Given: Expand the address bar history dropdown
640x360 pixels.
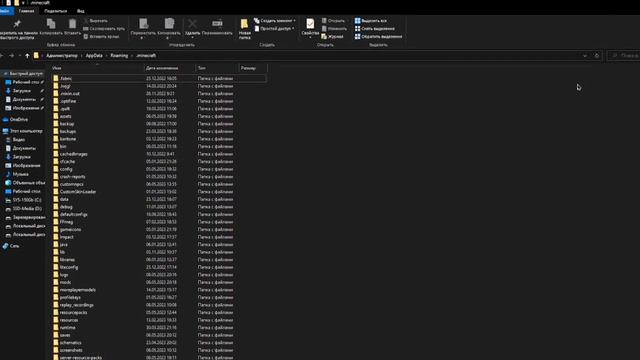Looking at the screenshot, I should [x=585, y=56].
